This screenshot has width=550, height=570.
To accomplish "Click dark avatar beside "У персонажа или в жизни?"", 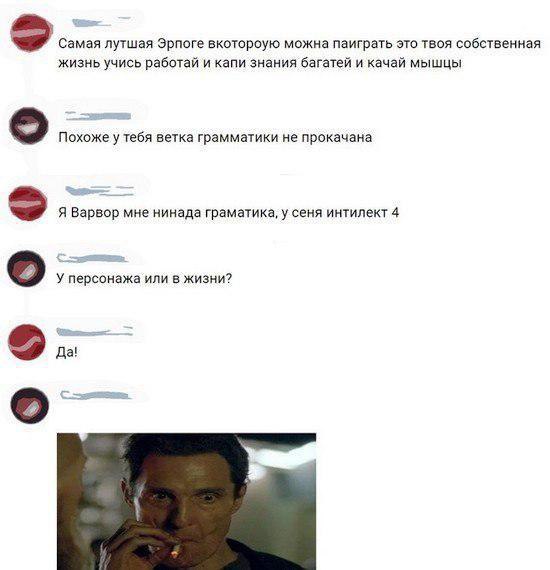I will coord(27,269).
